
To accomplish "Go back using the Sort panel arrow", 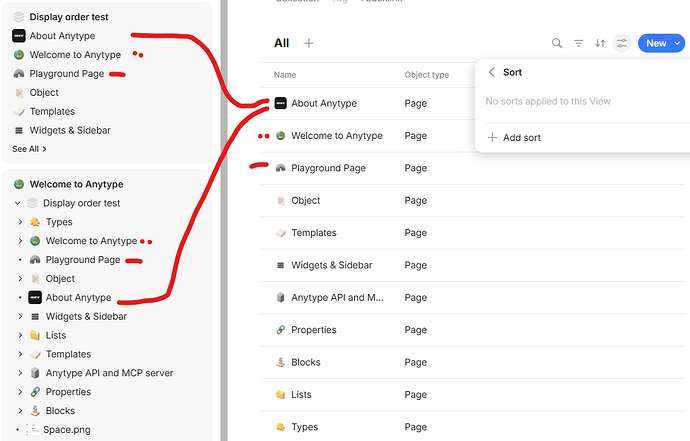I will click(x=492, y=72).
